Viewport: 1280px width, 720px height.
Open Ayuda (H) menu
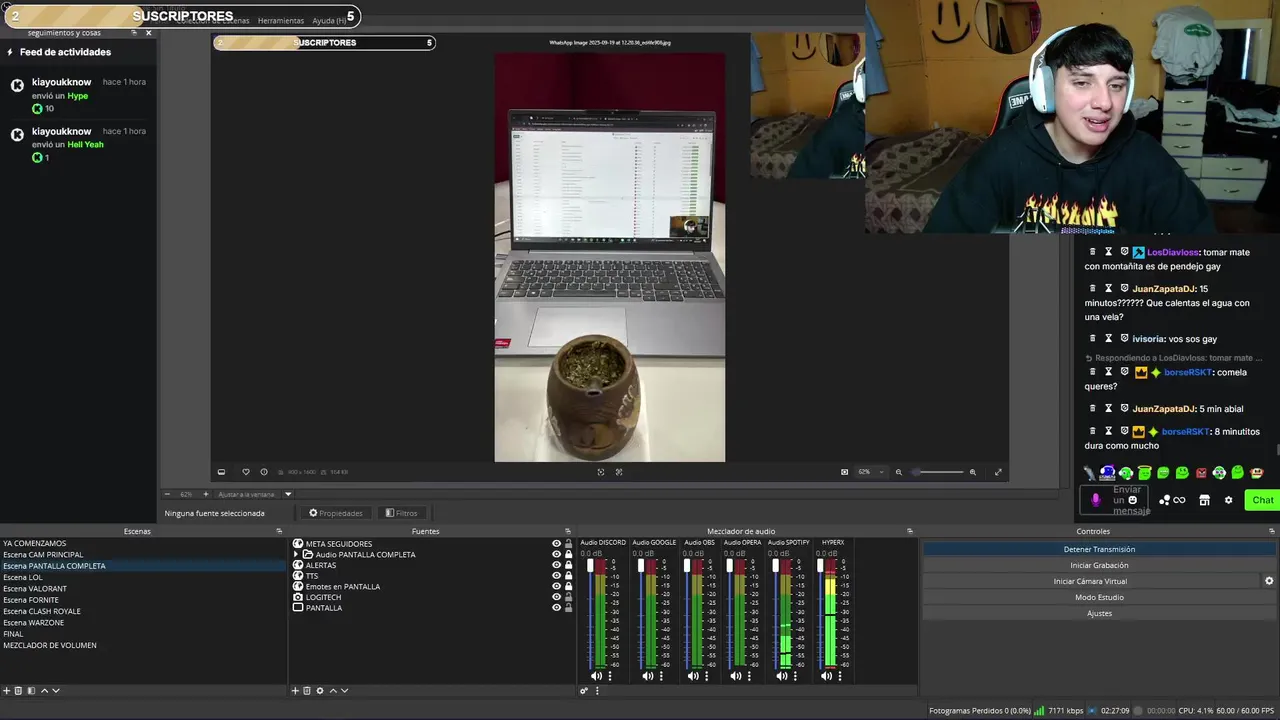point(328,21)
